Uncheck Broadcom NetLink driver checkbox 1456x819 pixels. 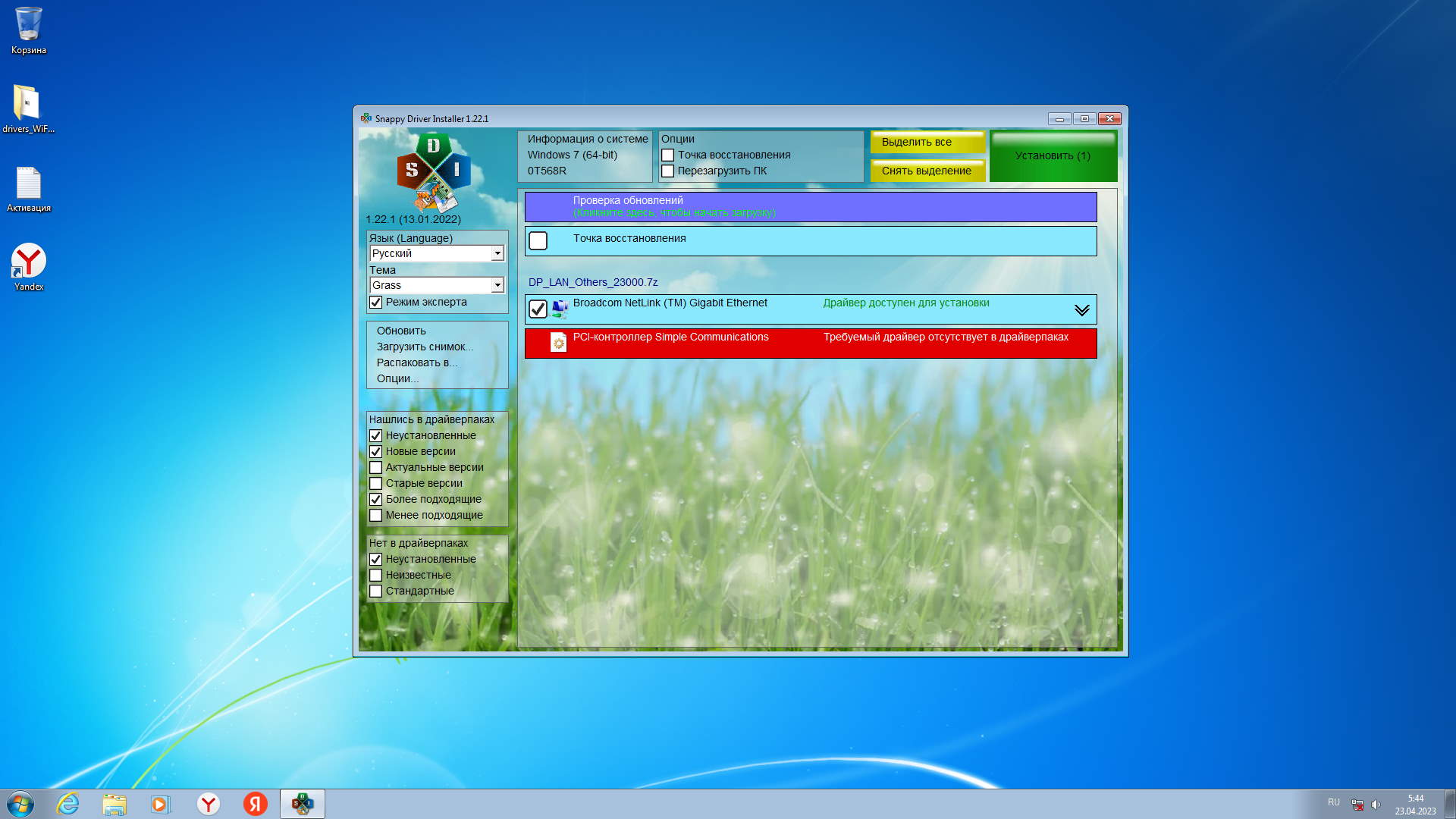tap(538, 309)
